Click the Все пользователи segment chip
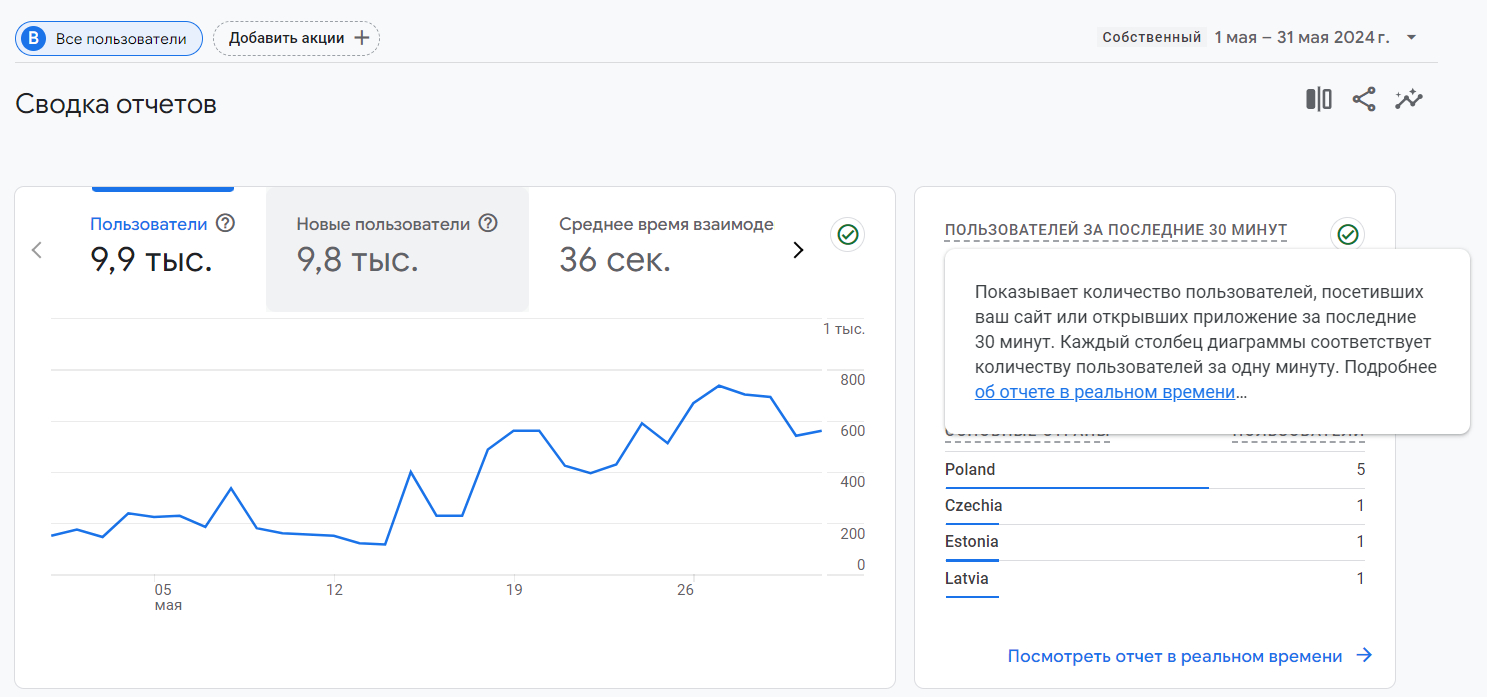 (109, 39)
